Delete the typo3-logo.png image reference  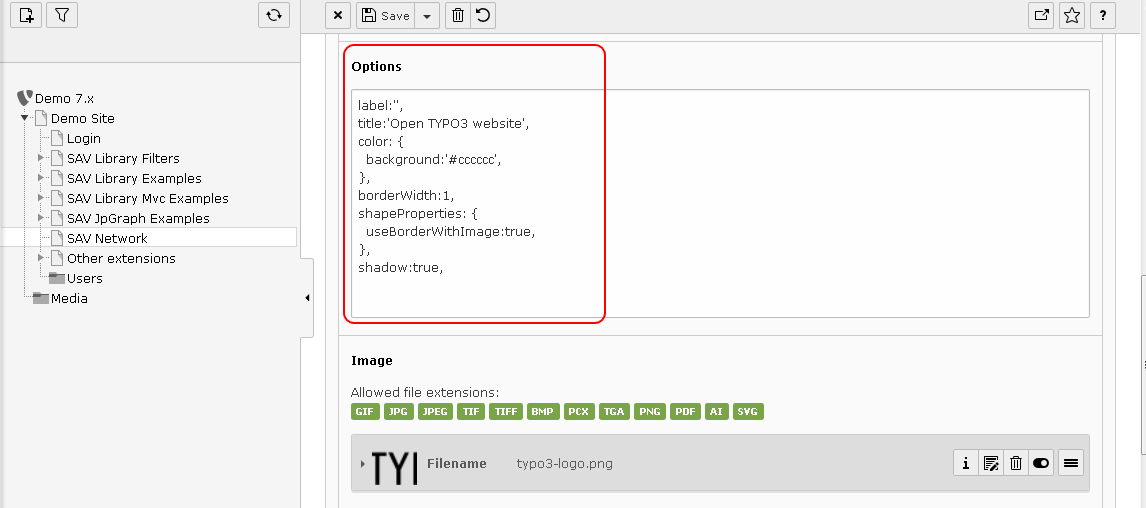pos(1016,463)
